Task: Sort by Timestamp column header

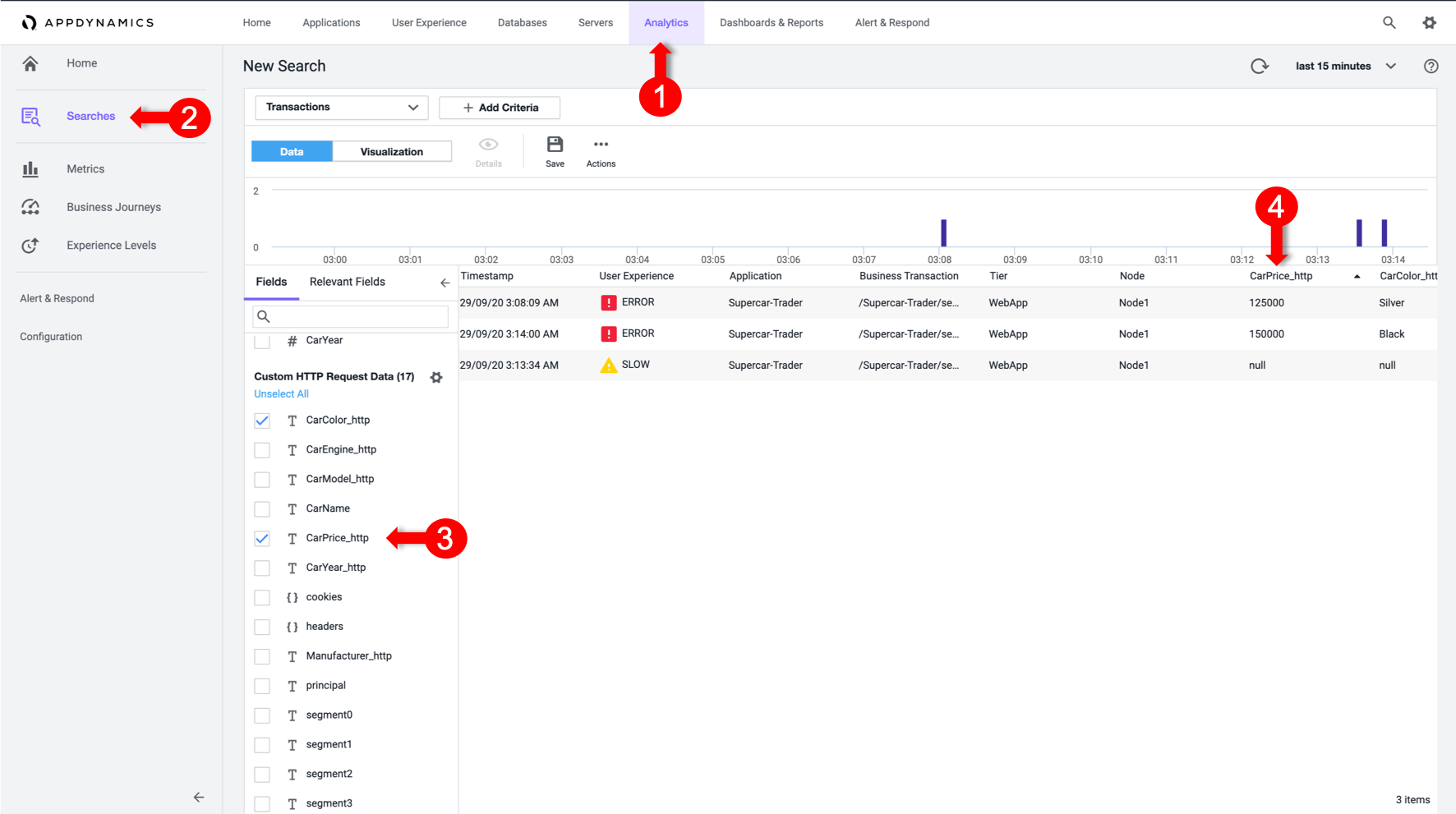Action: (x=487, y=277)
